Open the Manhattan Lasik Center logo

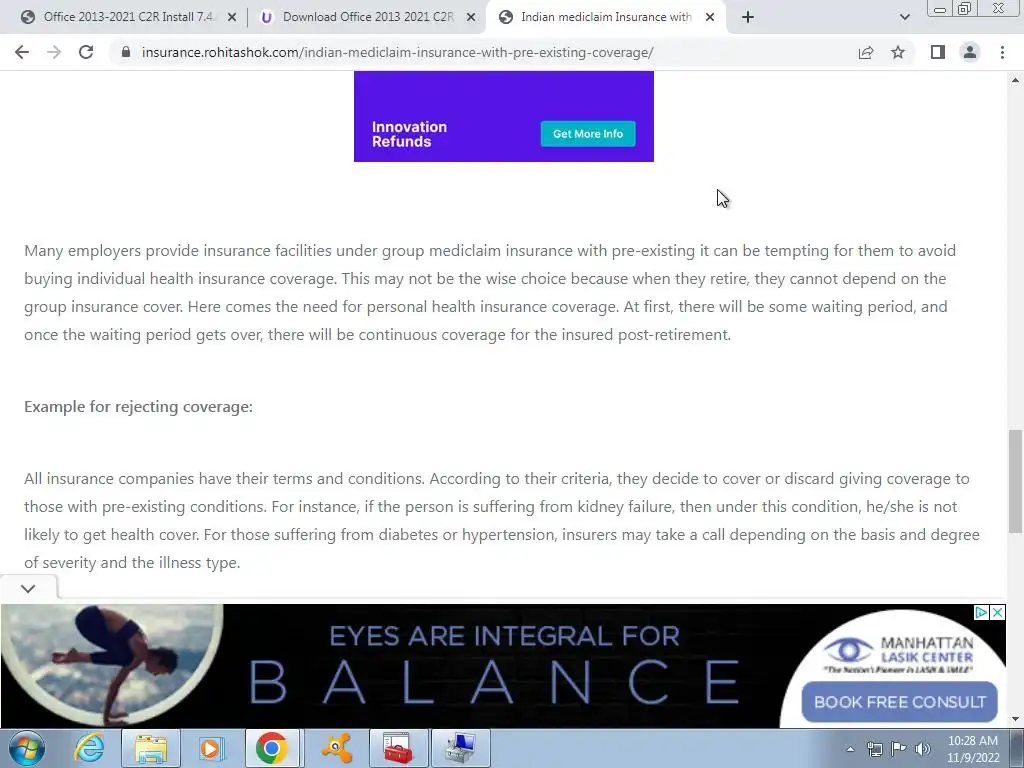(899, 654)
